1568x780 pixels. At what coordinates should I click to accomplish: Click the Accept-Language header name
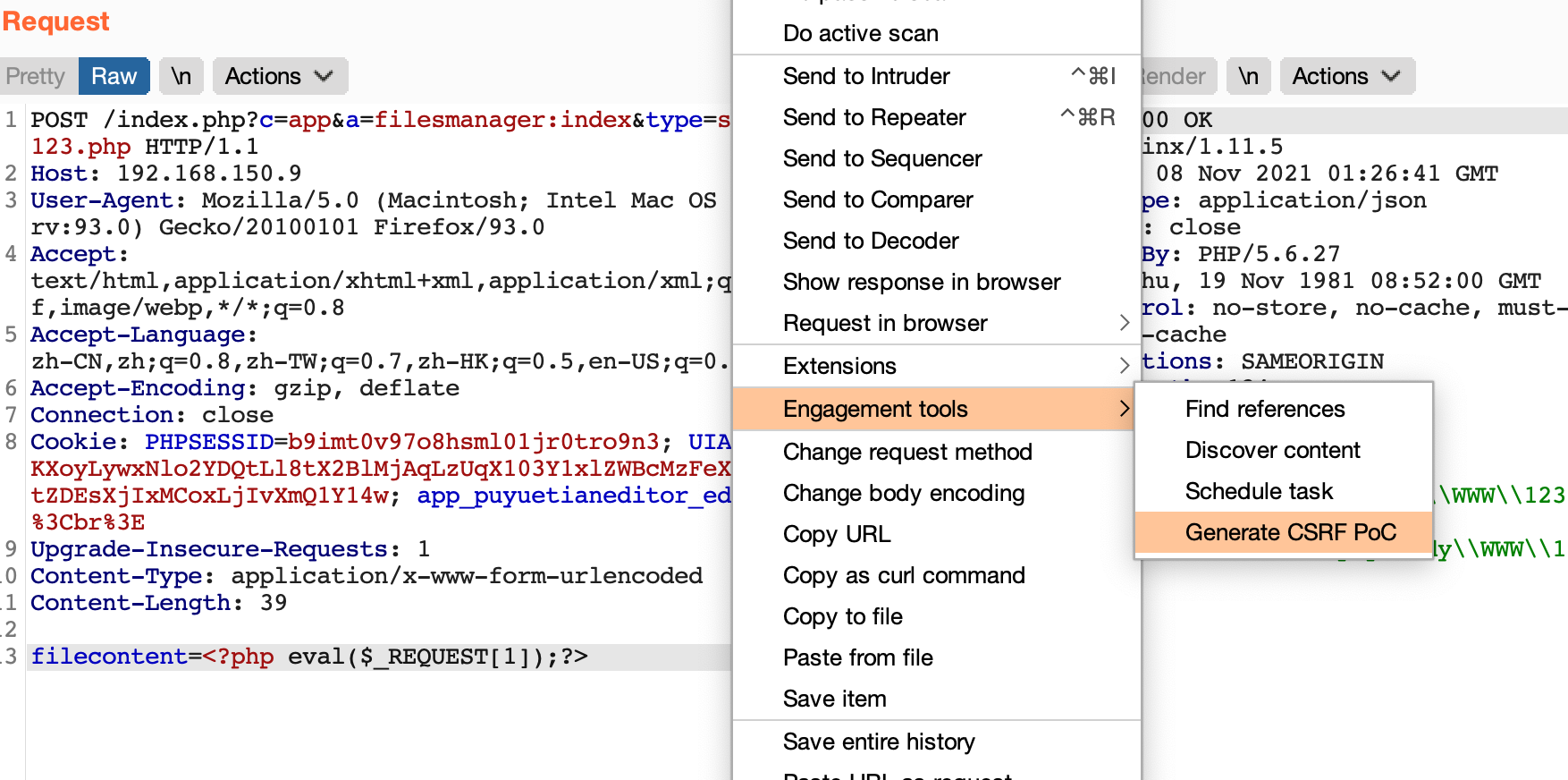click(x=138, y=335)
